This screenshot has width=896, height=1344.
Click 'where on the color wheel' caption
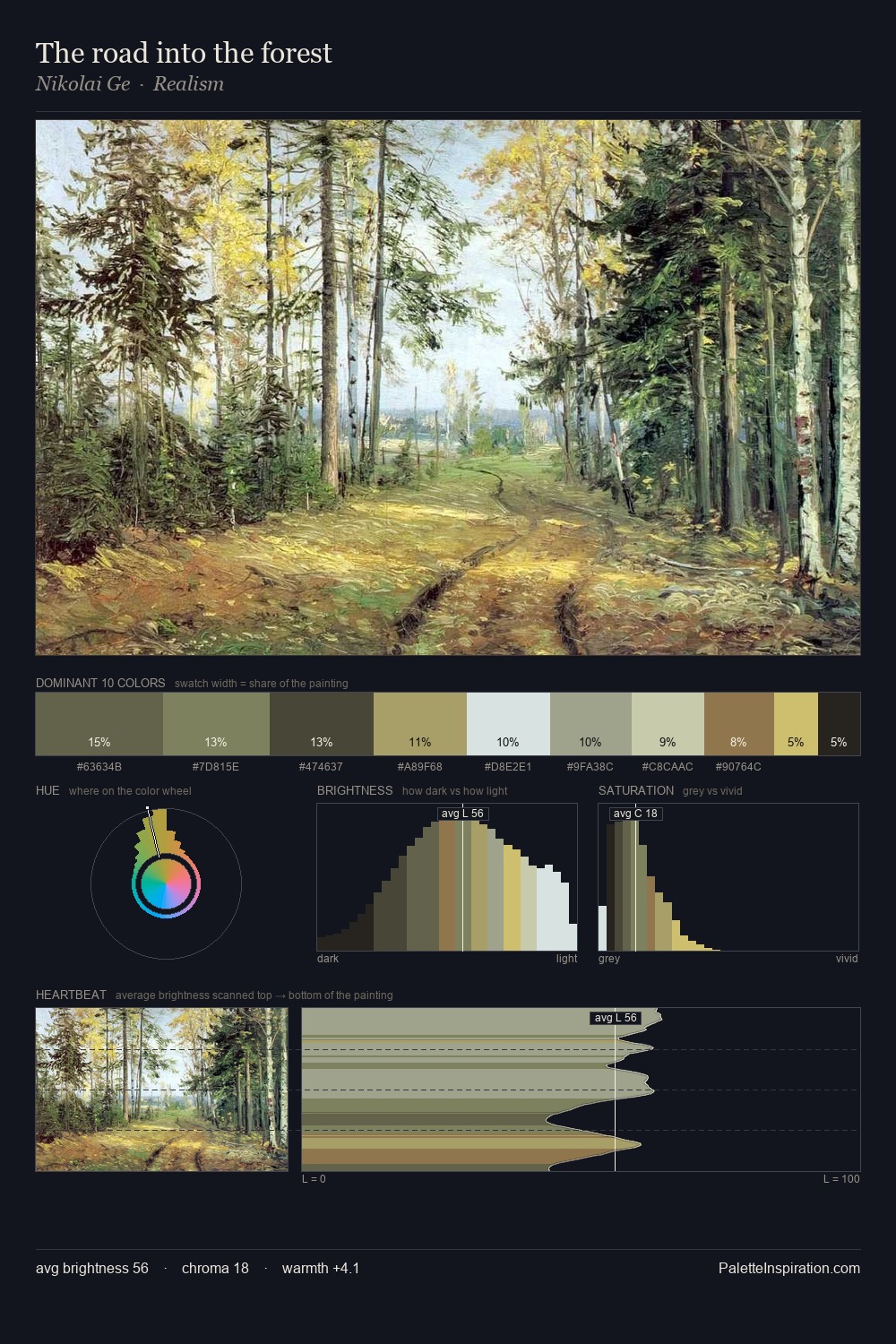click(130, 791)
